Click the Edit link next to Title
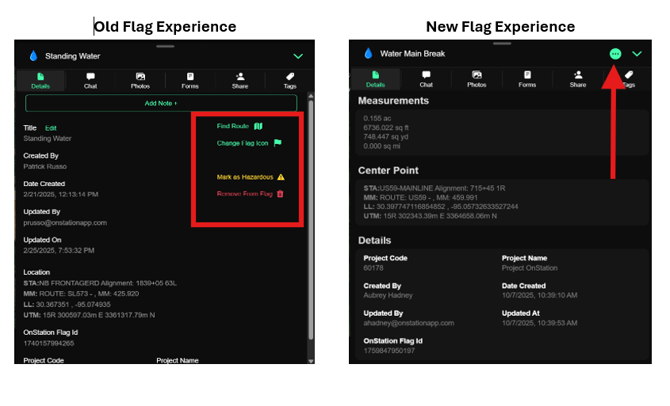The height and width of the screenshot is (406, 670). (51, 128)
